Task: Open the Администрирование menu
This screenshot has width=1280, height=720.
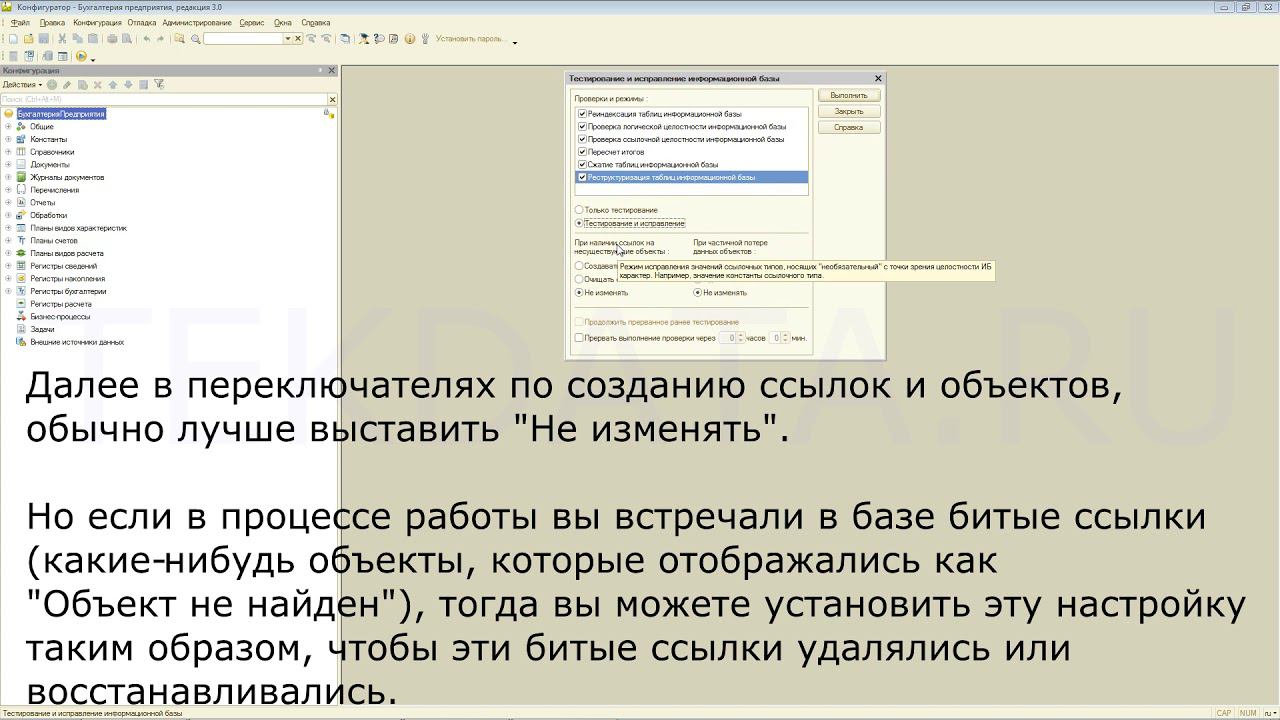Action: tap(197, 22)
